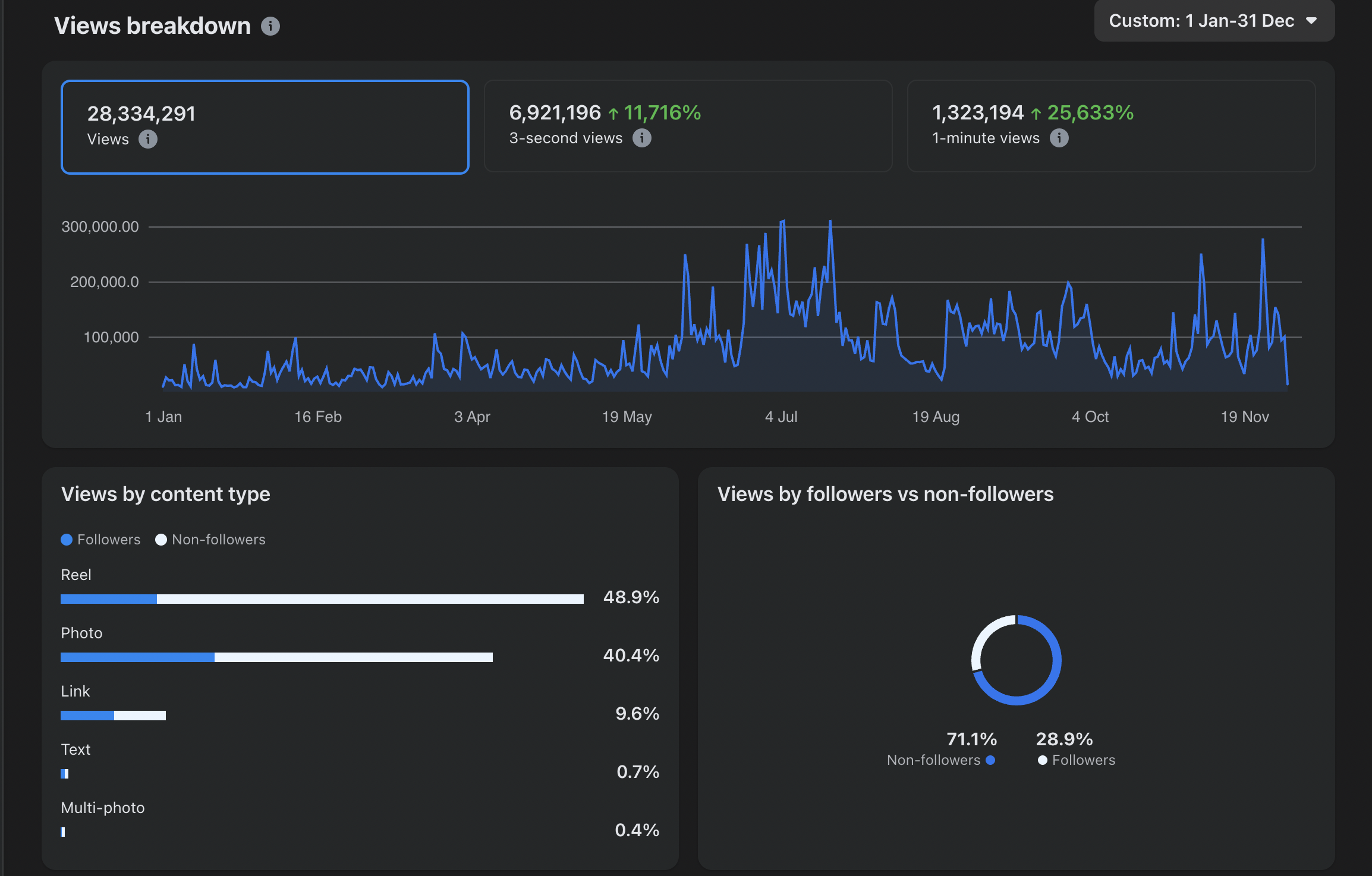The height and width of the screenshot is (876, 1372).
Task: Toggle Followers legend in content type chart
Action: [101, 540]
